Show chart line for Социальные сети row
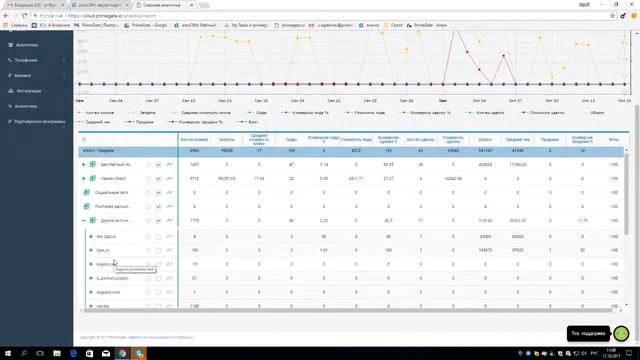The height and width of the screenshot is (360, 640). pos(169,192)
